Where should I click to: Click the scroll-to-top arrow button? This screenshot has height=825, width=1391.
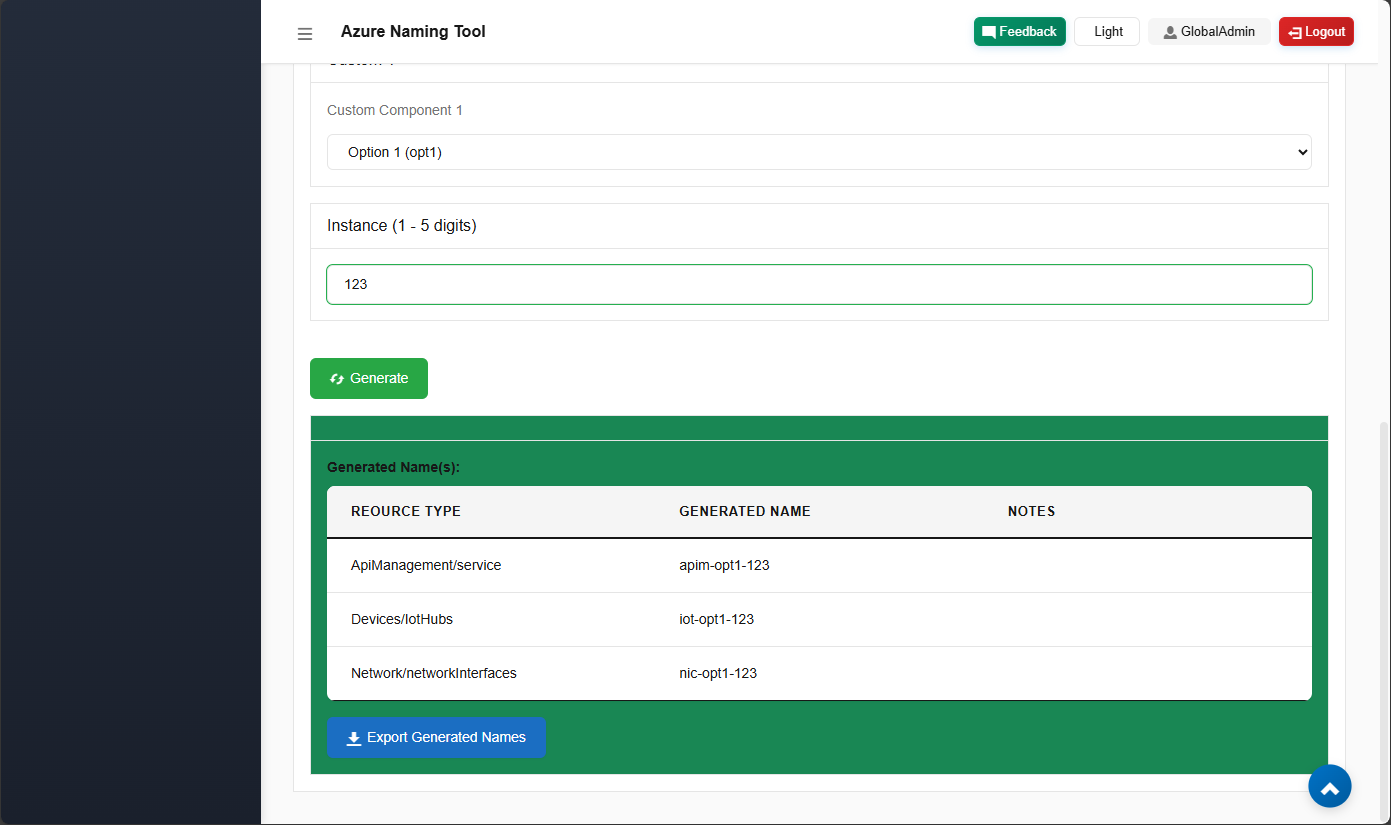pyautogui.click(x=1329, y=787)
